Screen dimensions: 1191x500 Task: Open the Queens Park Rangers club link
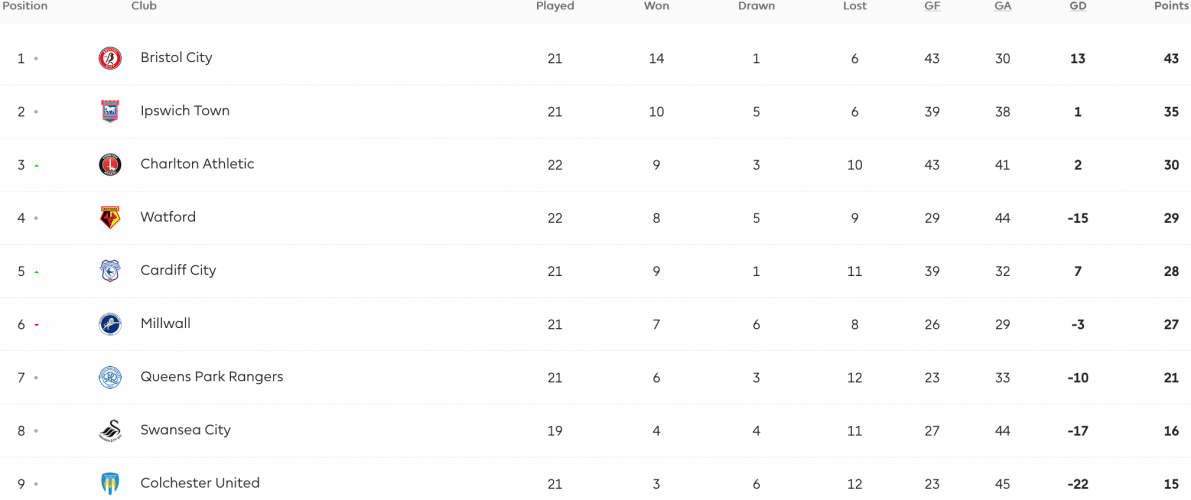click(212, 377)
